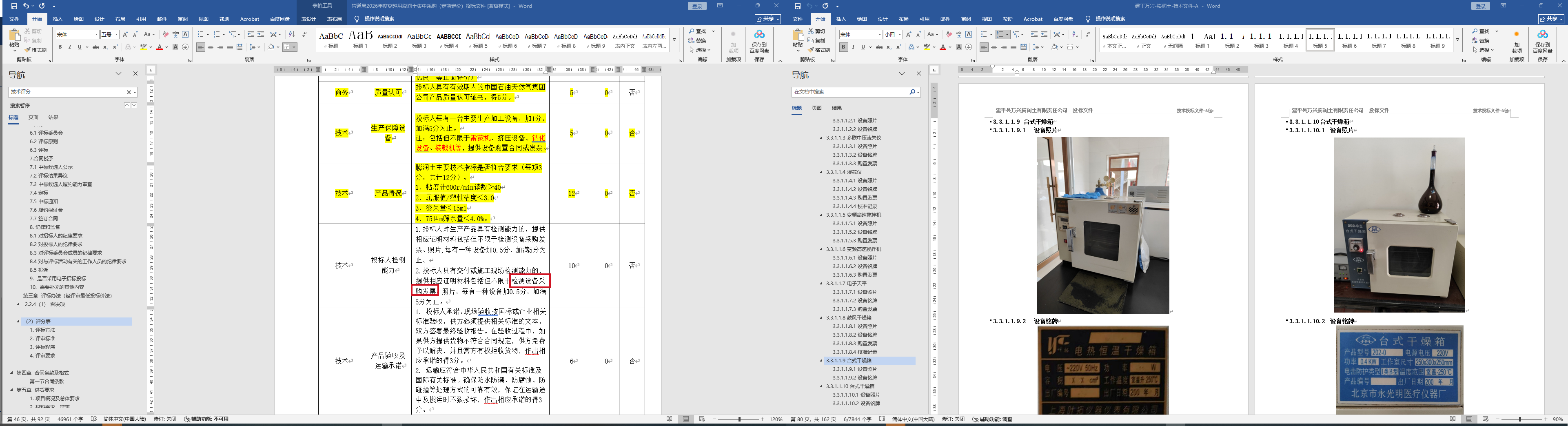The width and height of the screenshot is (1568, 426).
Task: Collapse the 第五章 供货要求 heading in navigation
Action: [x=11, y=390]
